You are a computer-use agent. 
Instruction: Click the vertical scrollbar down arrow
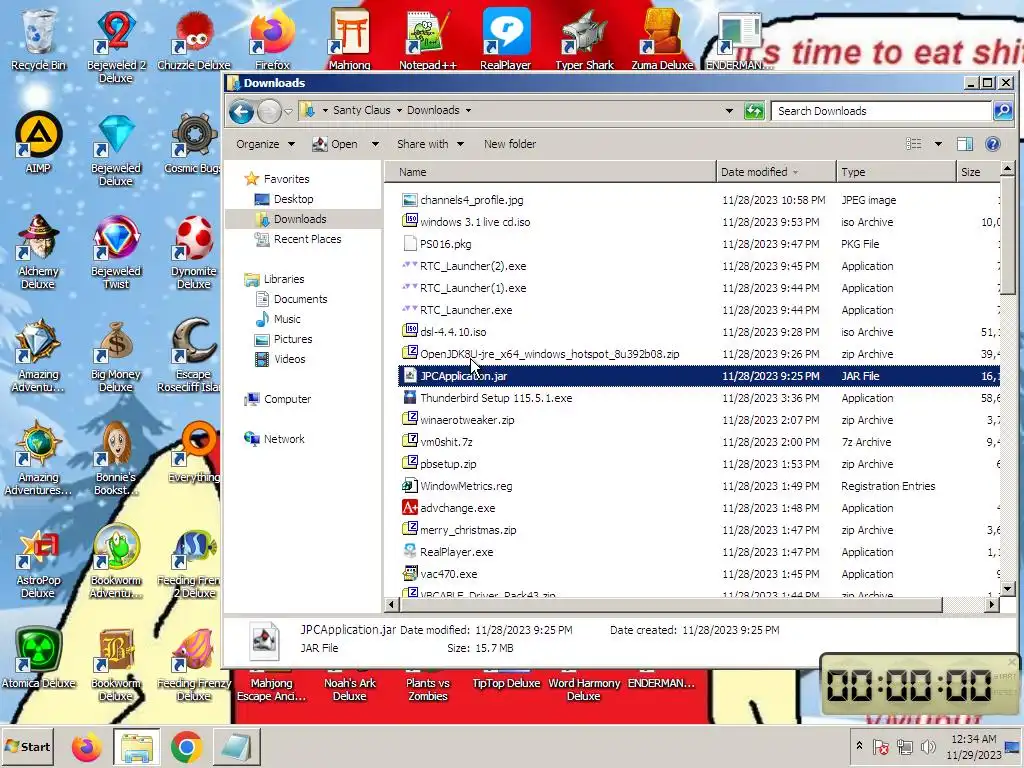coord(1008,588)
